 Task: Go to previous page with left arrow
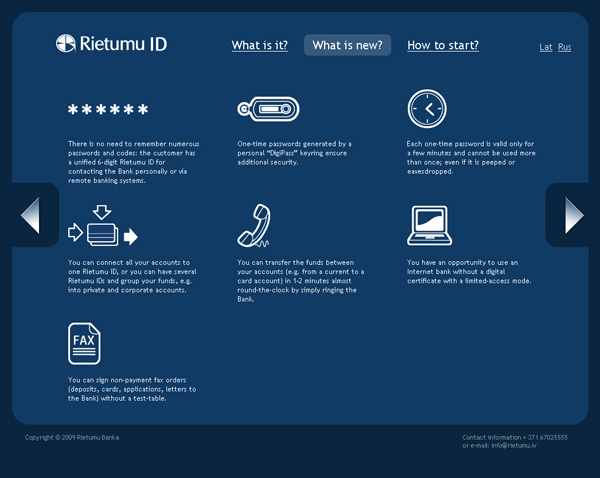[x=30, y=215]
